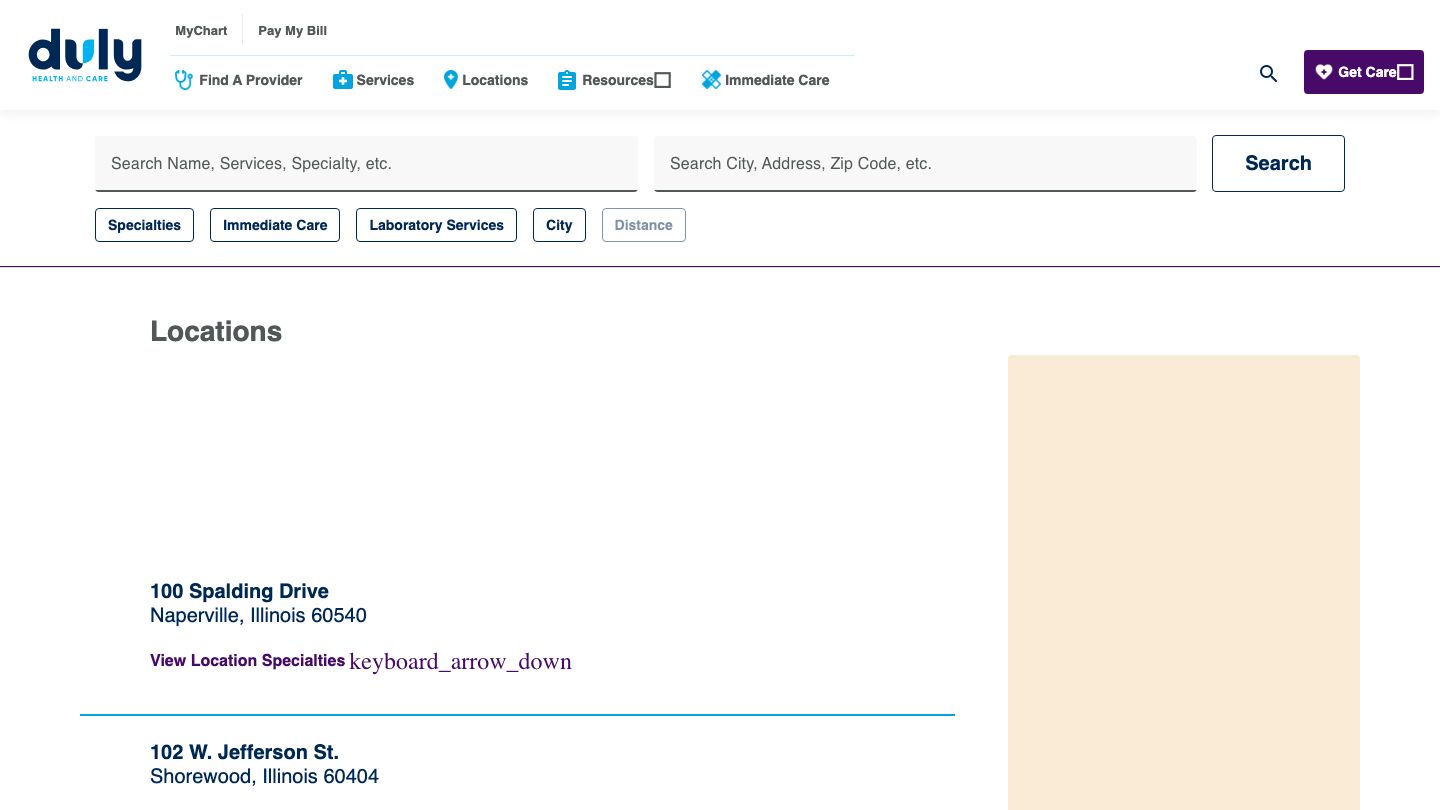
Task: Click the heart icon in Get Care
Action: point(1324,72)
